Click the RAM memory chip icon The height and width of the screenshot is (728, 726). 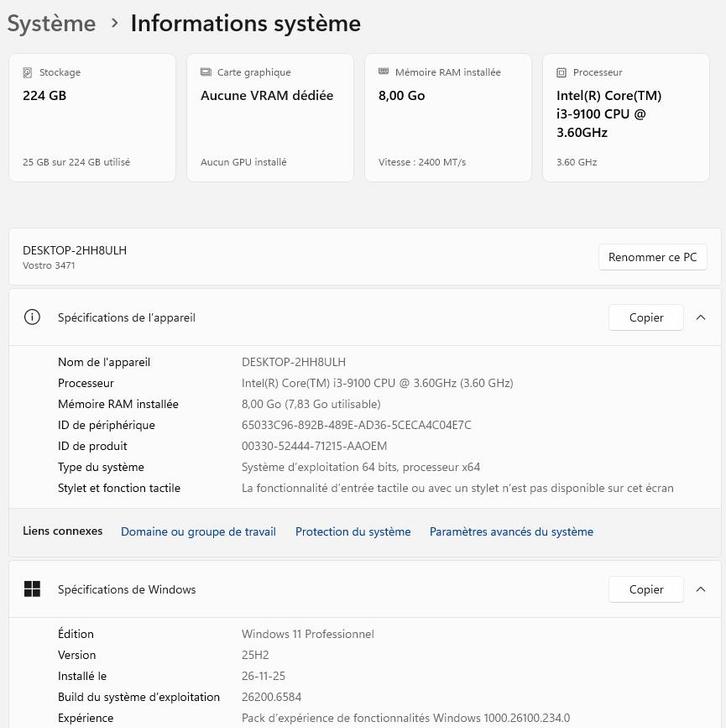(x=383, y=72)
